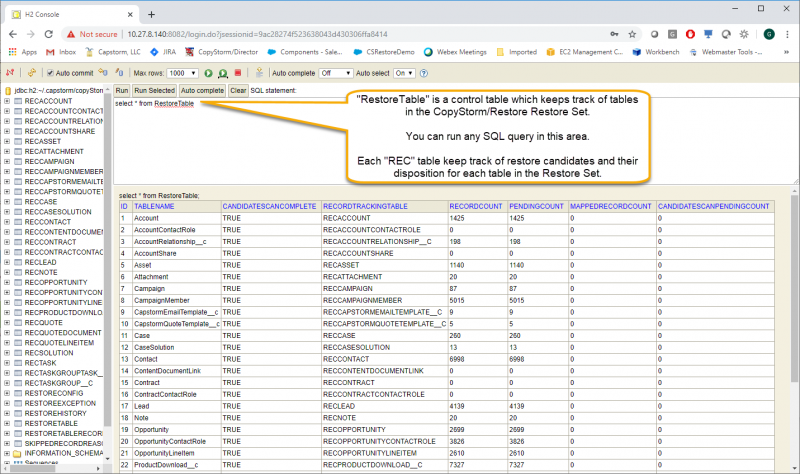Screen dimensions: 800x474
Task: Open the Auto complete Off dropdown
Action: pyautogui.click(x=335, y=73)
